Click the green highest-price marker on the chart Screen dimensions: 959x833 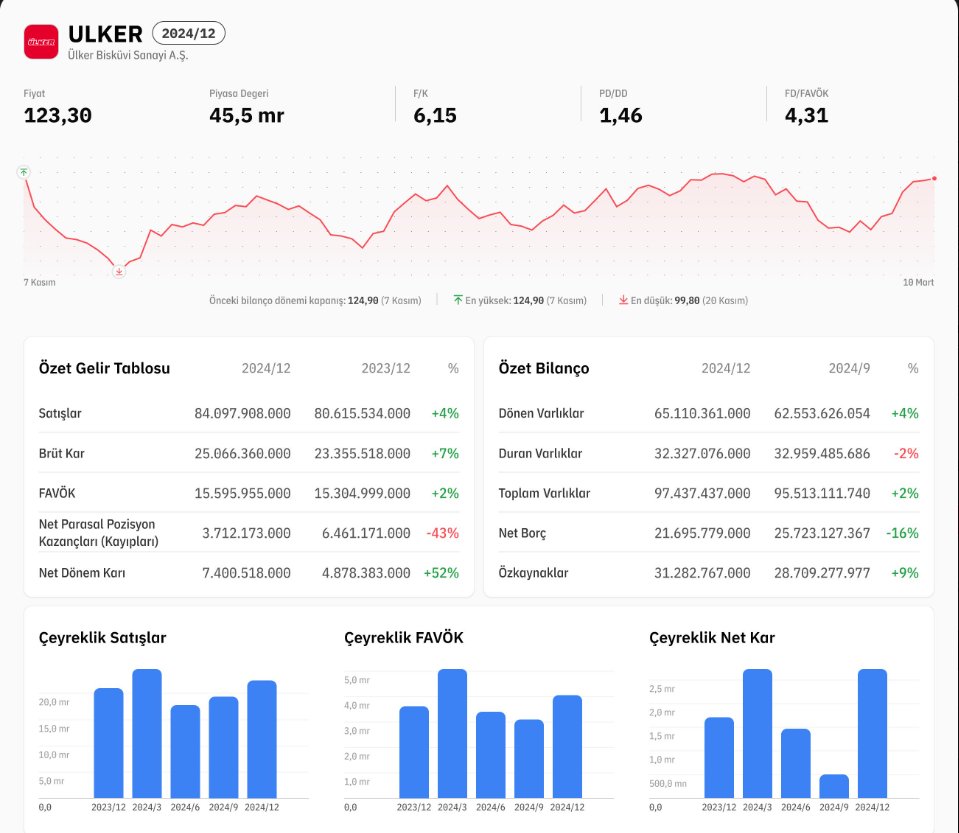24,172
